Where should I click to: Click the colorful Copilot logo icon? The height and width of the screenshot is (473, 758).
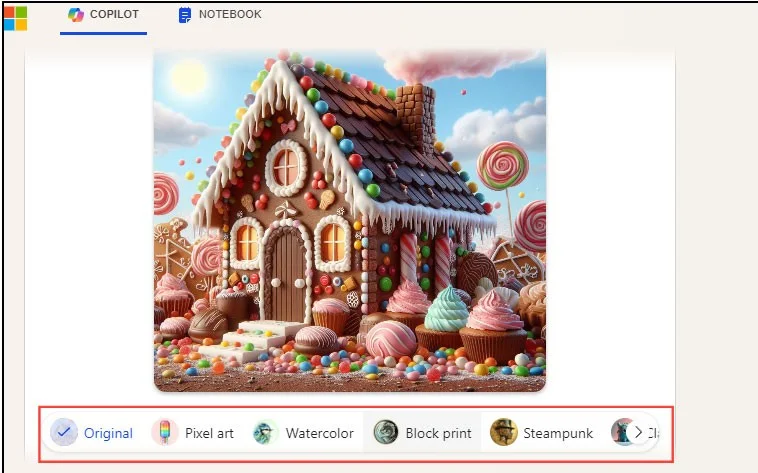click(x=76, y=15)
